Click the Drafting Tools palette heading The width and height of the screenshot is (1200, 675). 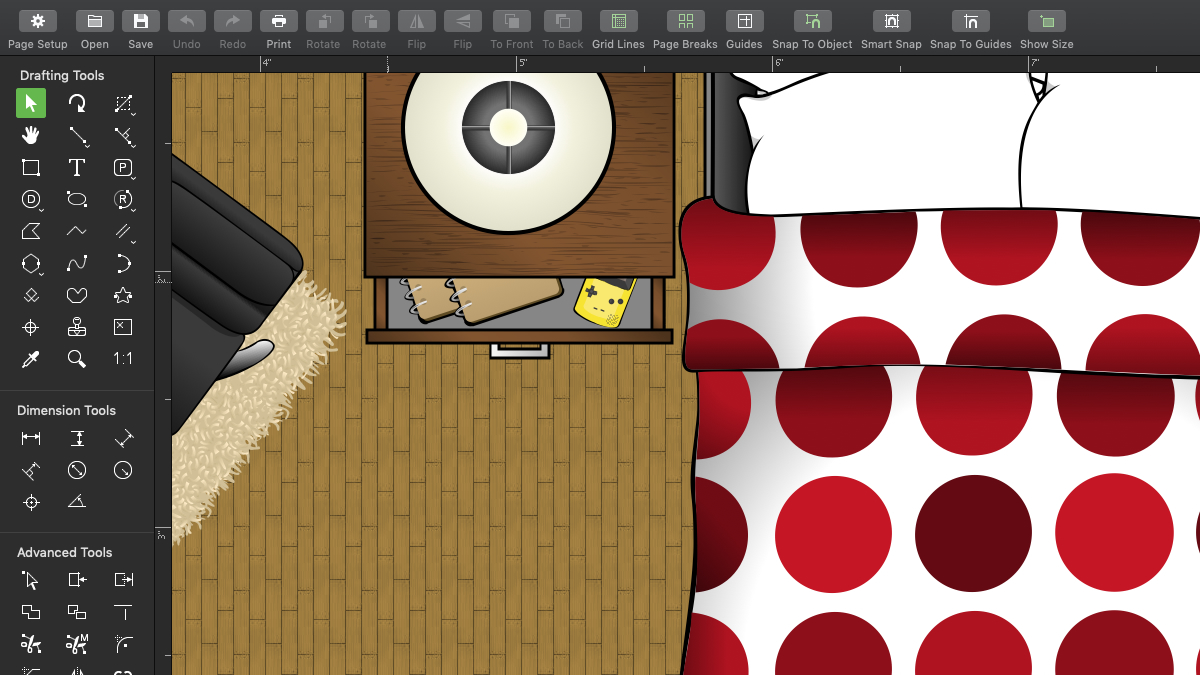point(62,75)
